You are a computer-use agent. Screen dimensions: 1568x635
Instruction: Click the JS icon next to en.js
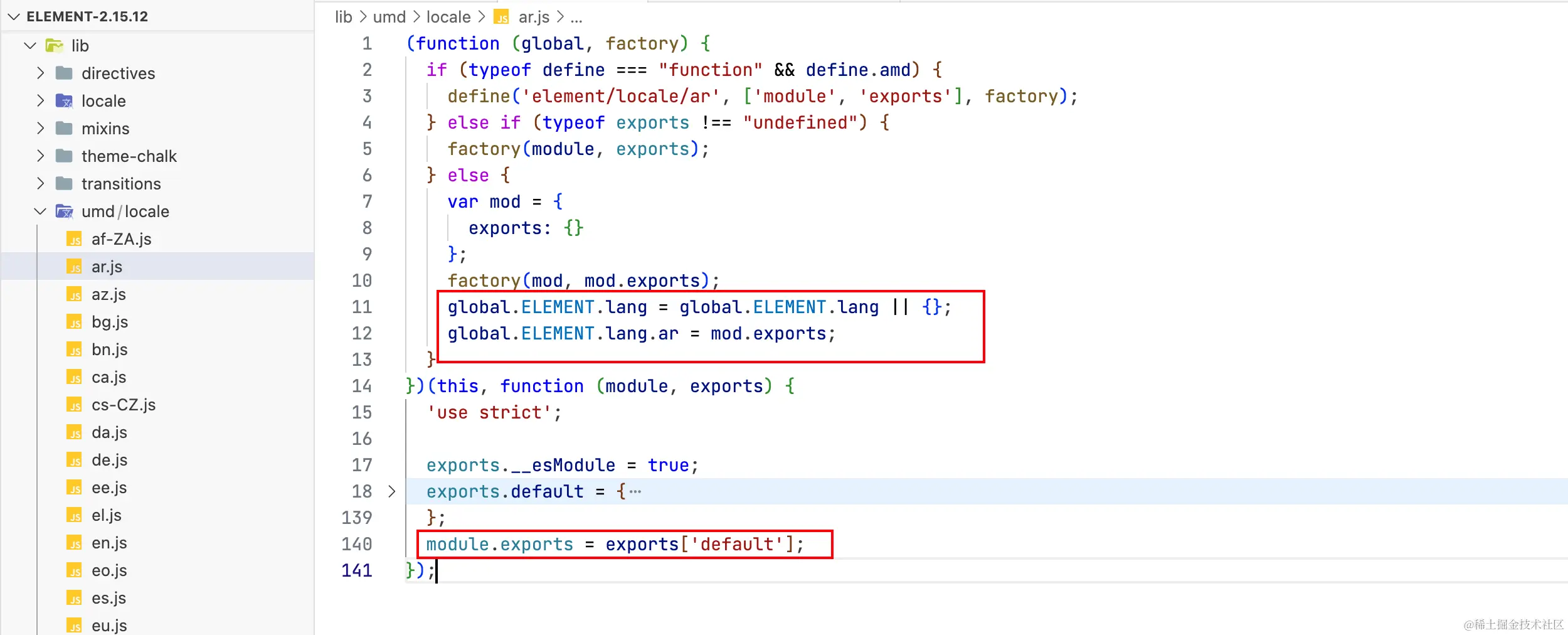[74, 543]
